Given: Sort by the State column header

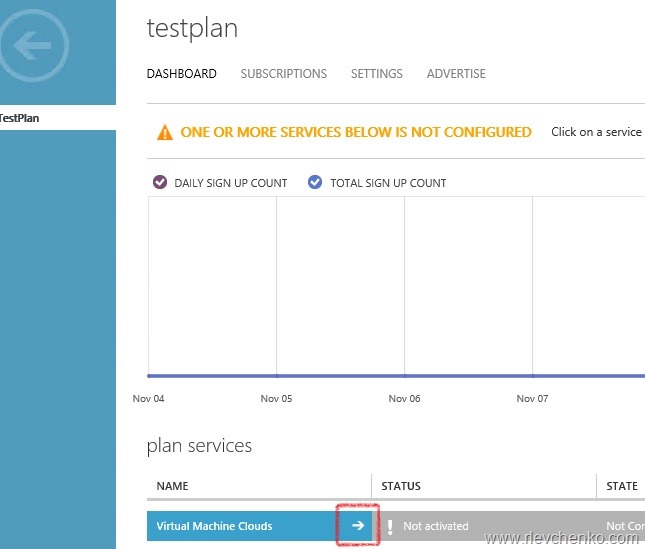Looking at the screenshot, I should point(621,486).
